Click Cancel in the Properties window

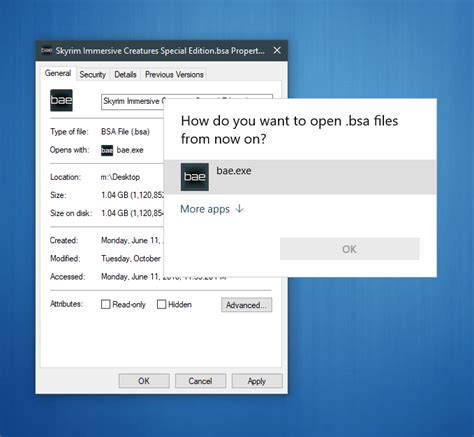click(x=200, y=381)
